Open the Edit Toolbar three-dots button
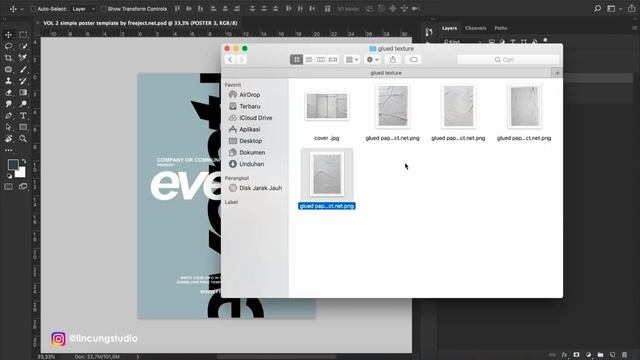Image resolution: width=640 pixels, height=360 pixels. pos(8,150)
